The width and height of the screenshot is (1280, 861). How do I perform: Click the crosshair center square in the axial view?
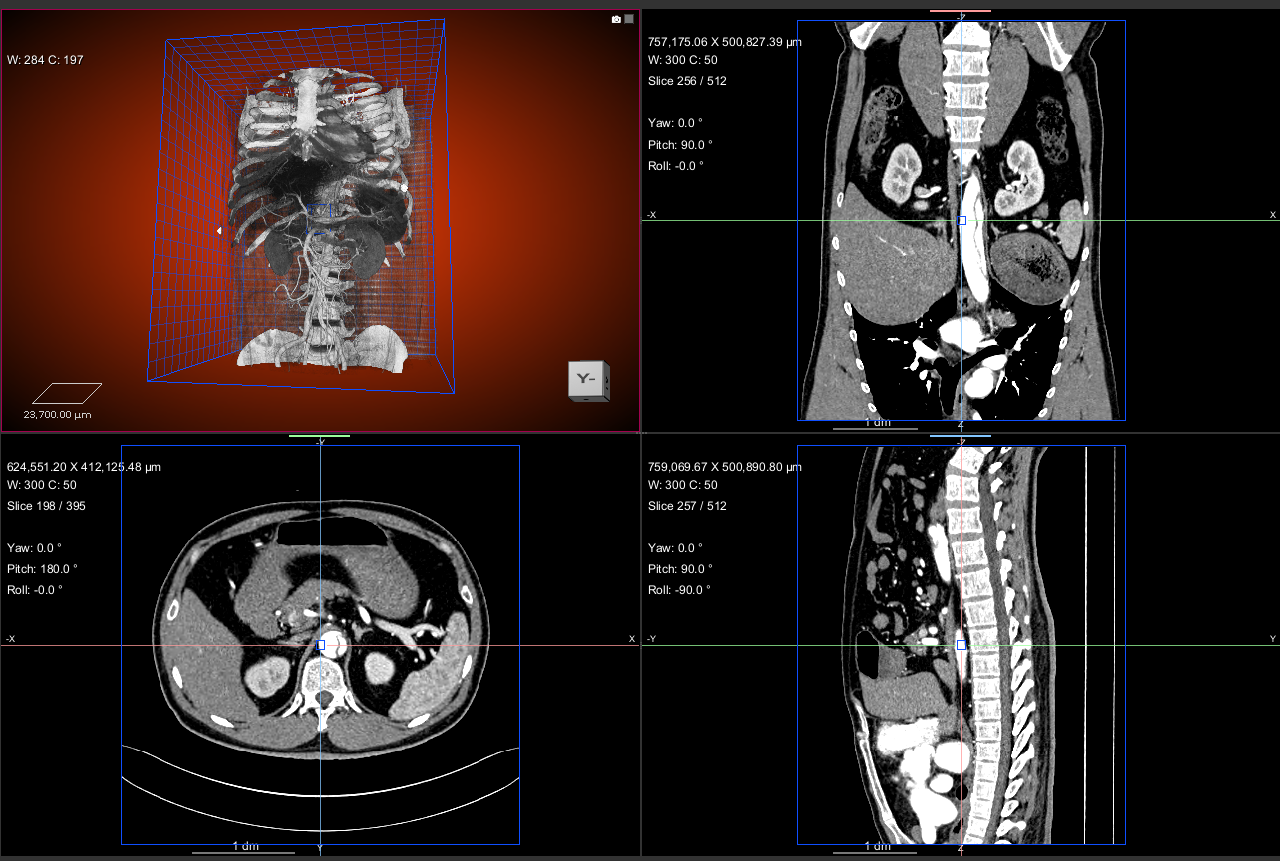[320, 645]
